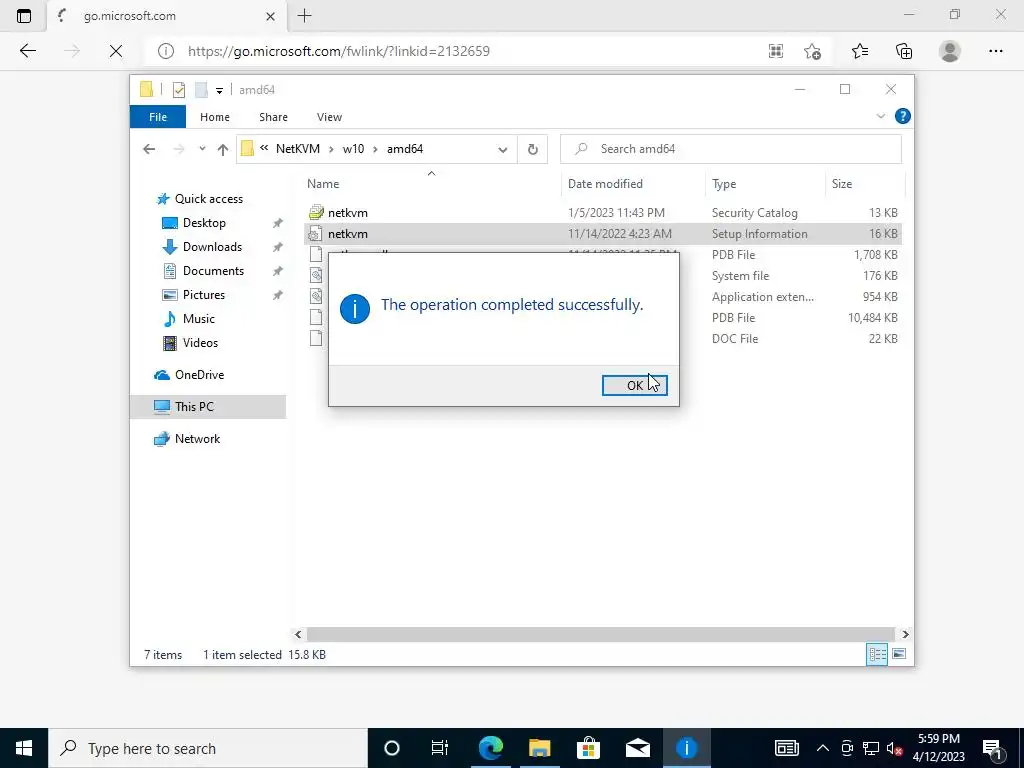This screenshot has width=1024, height=768.
Task: Switch to details view layout icon
Action: (x=877, y=654)
